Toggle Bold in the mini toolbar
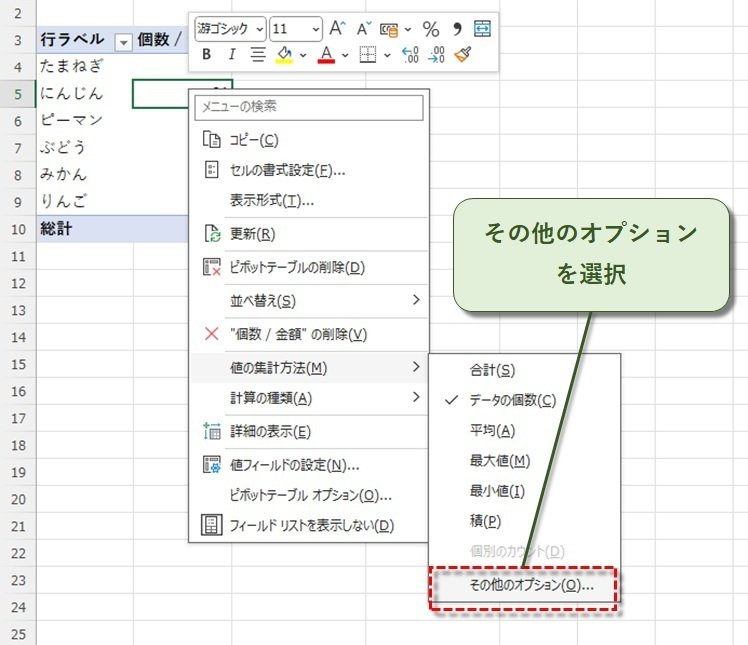The width and height of the screenshot is (748, 645). (206, 54)
